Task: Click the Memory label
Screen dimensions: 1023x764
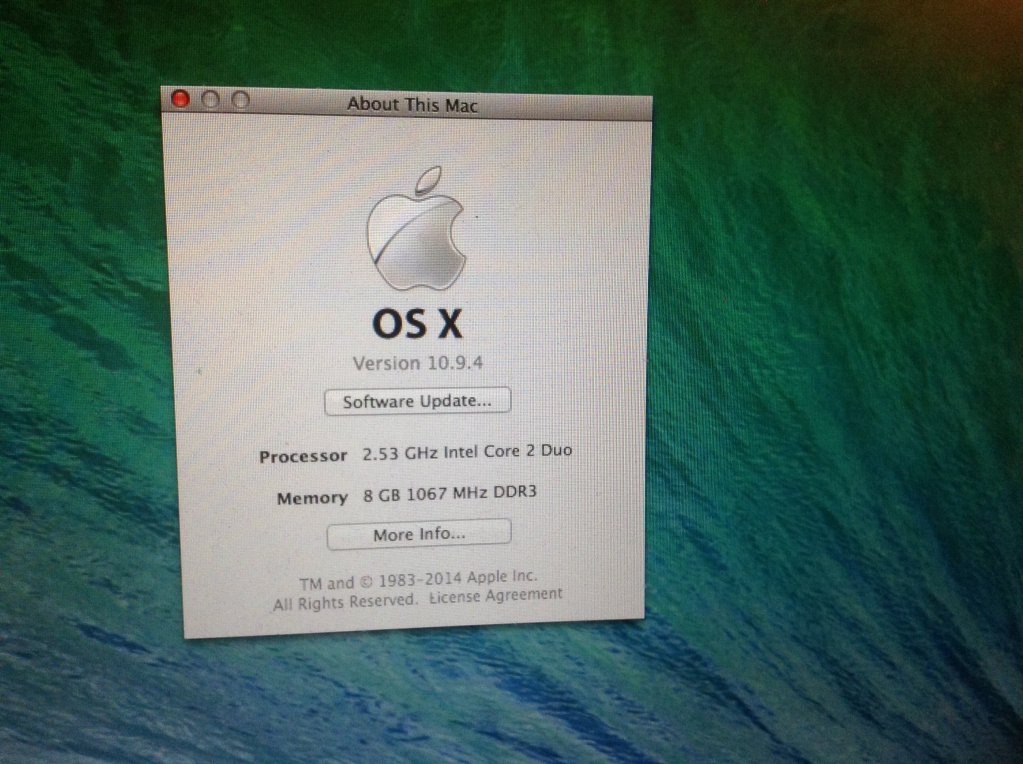Action: [312, 498]
